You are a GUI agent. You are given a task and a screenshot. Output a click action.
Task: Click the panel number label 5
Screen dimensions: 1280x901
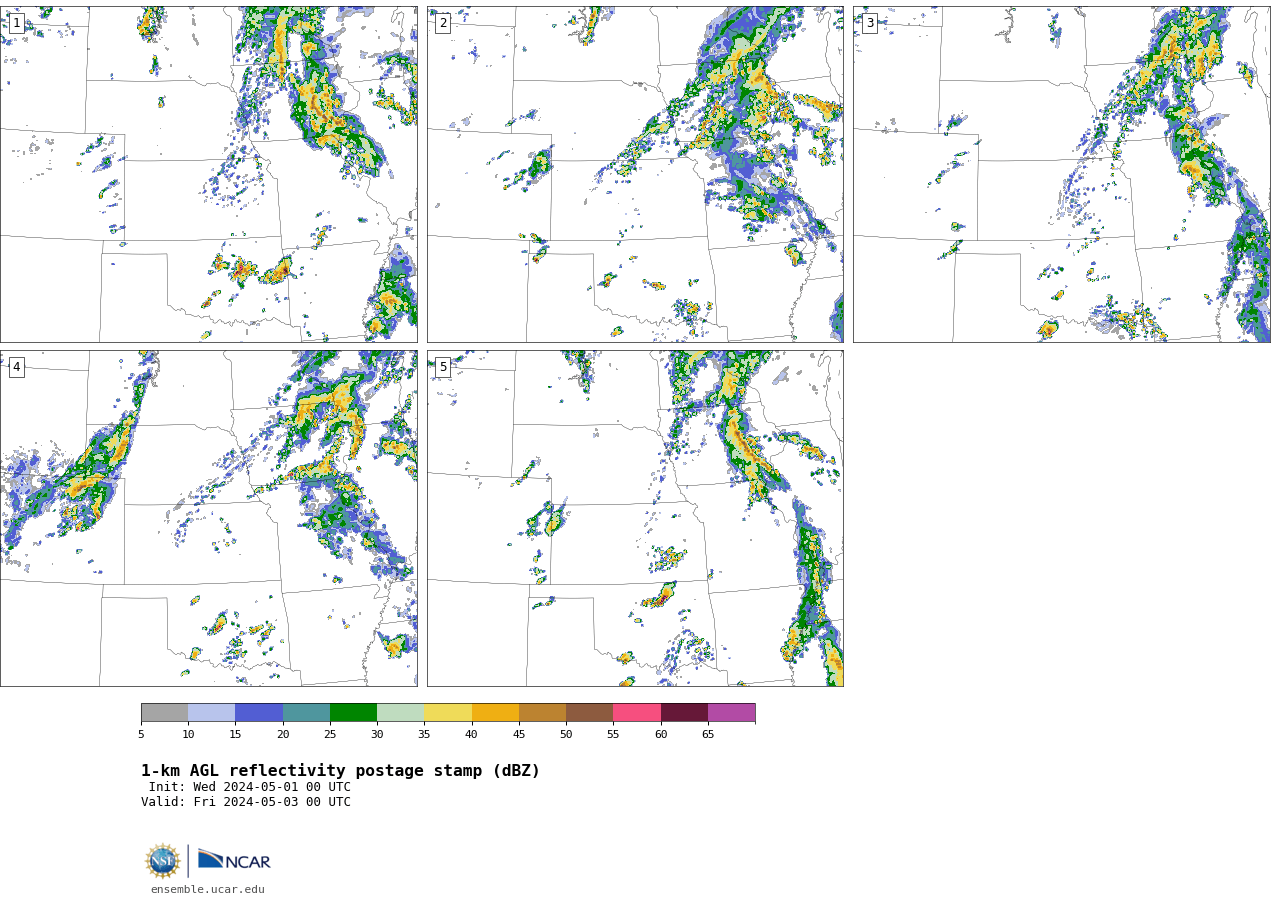[443, 367]
